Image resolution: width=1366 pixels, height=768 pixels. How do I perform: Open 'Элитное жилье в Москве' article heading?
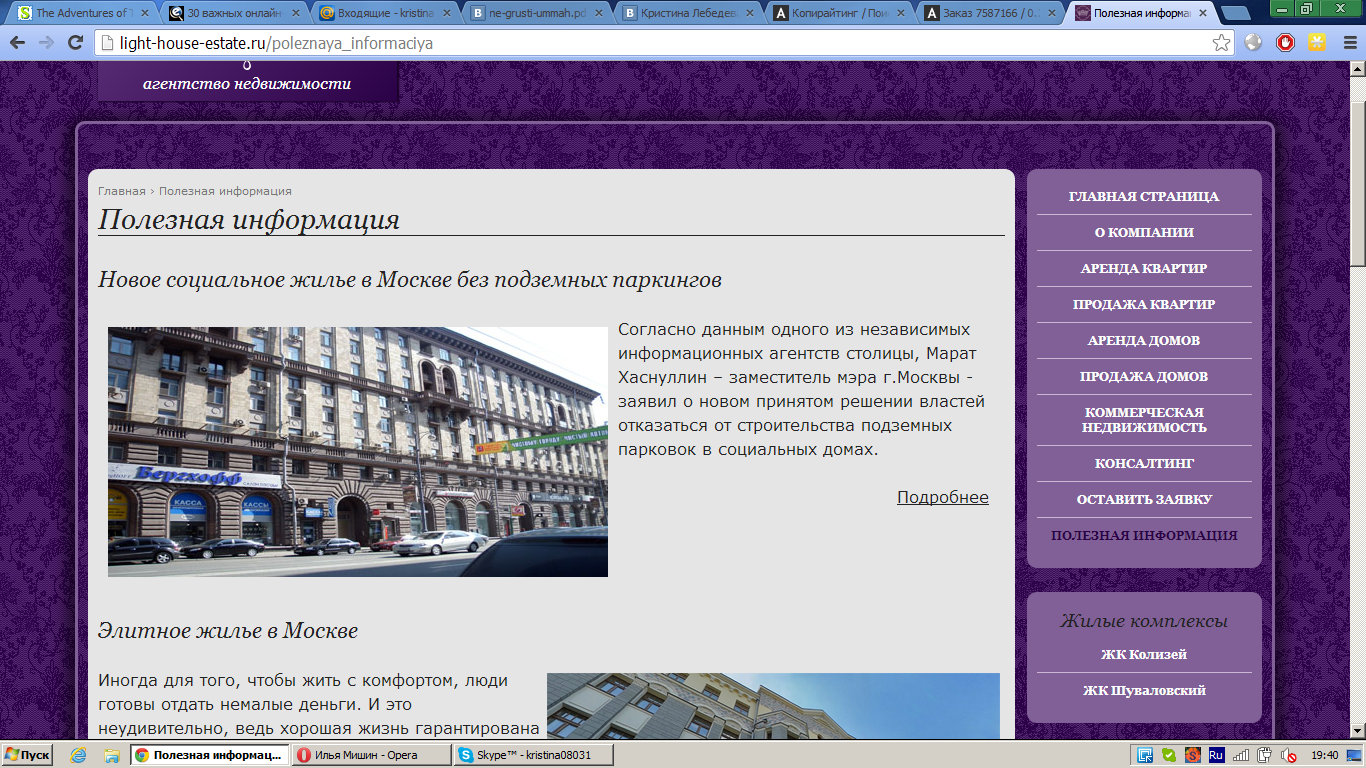[x=228, y=631]
